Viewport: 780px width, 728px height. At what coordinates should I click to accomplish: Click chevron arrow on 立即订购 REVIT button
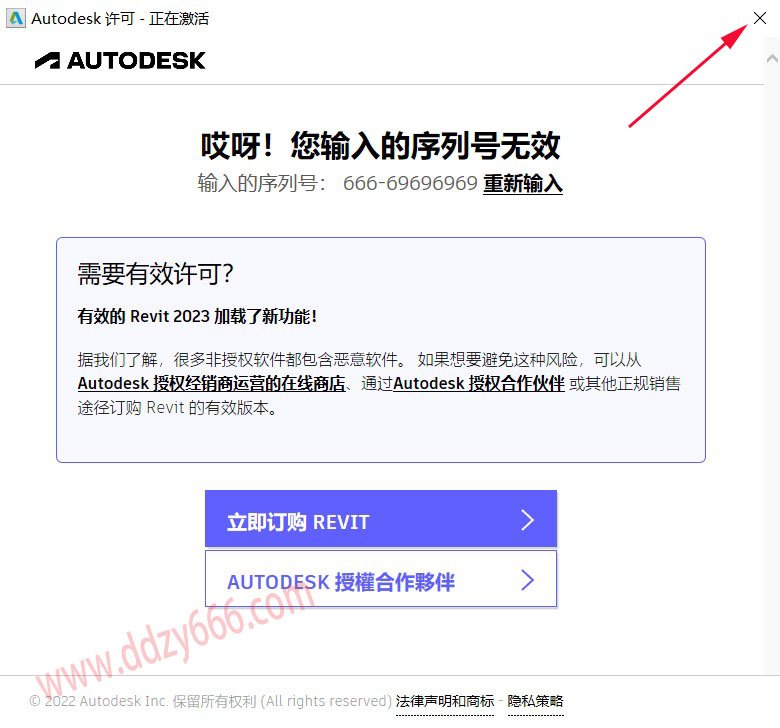coord(527,520)
